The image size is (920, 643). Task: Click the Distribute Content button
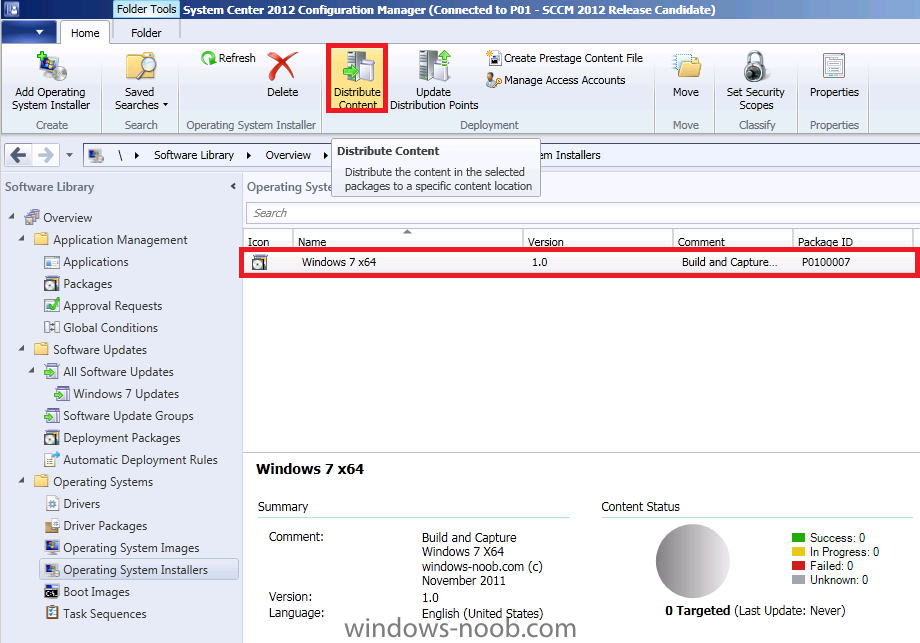(357, 79)
